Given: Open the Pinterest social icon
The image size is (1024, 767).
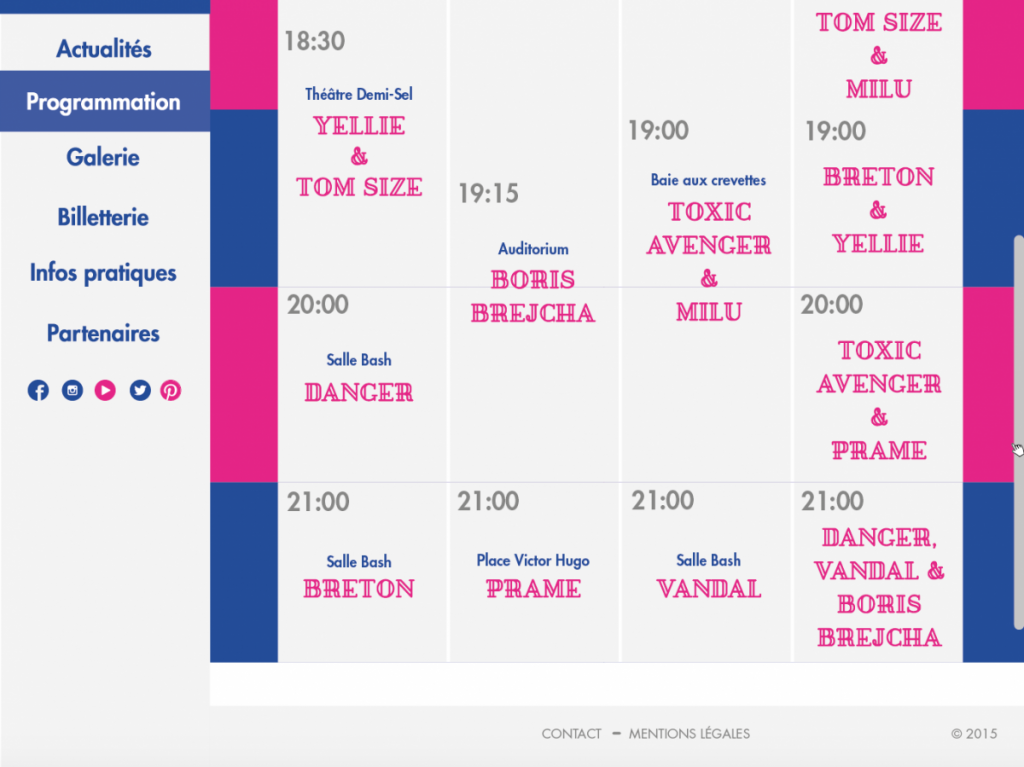Looking at the screenshot, I should coord(171,391).
